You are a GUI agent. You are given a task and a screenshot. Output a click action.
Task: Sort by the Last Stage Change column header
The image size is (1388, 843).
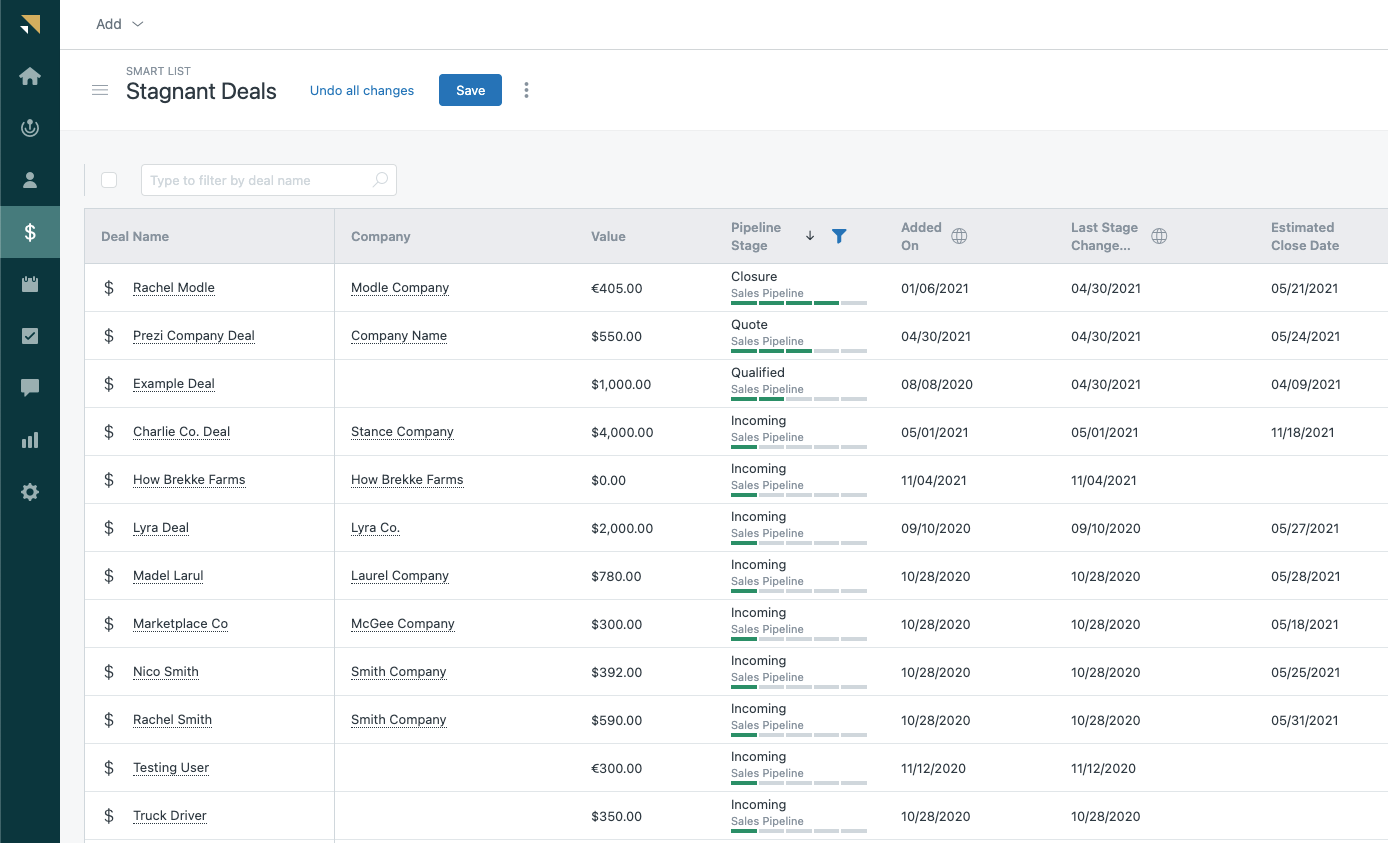coord(1105,236)
